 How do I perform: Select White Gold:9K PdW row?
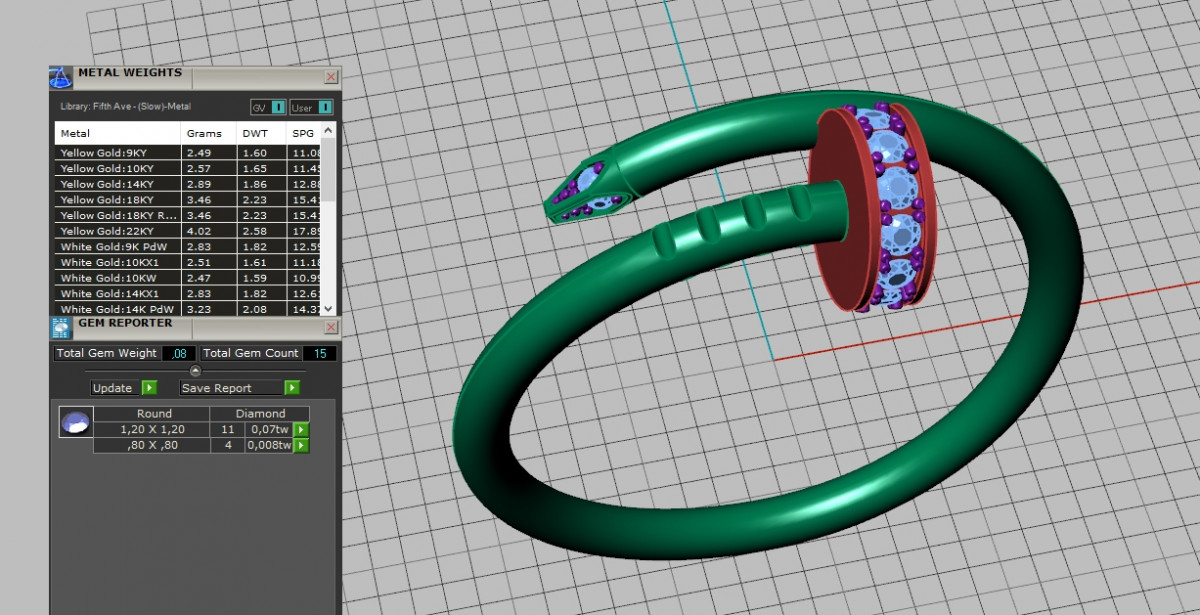coord(117,247)
